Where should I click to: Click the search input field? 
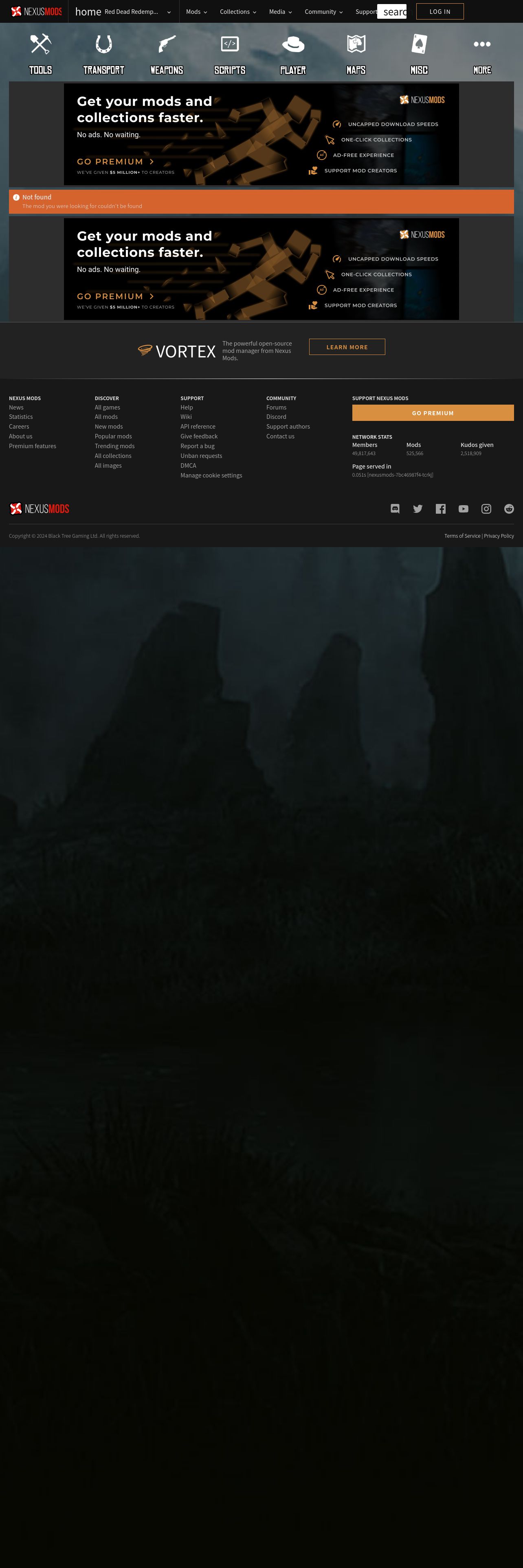point(391,11)
